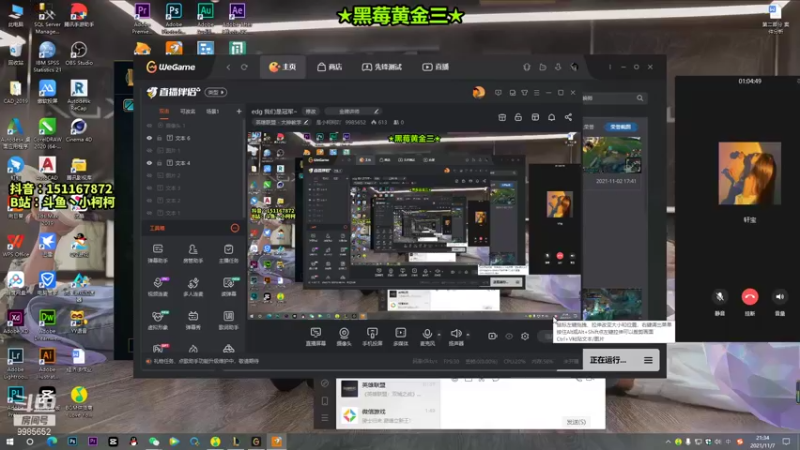Select the first orange scene tab
The width and height of the screenshot is (800, 450).
pos(164,111)
